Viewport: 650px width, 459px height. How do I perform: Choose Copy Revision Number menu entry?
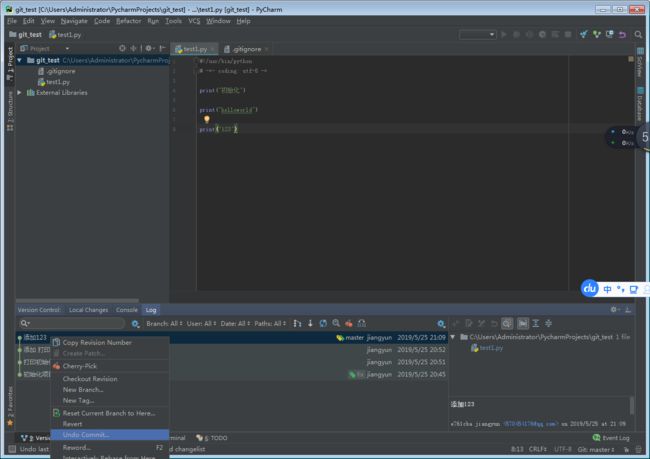tap(110, 342)
